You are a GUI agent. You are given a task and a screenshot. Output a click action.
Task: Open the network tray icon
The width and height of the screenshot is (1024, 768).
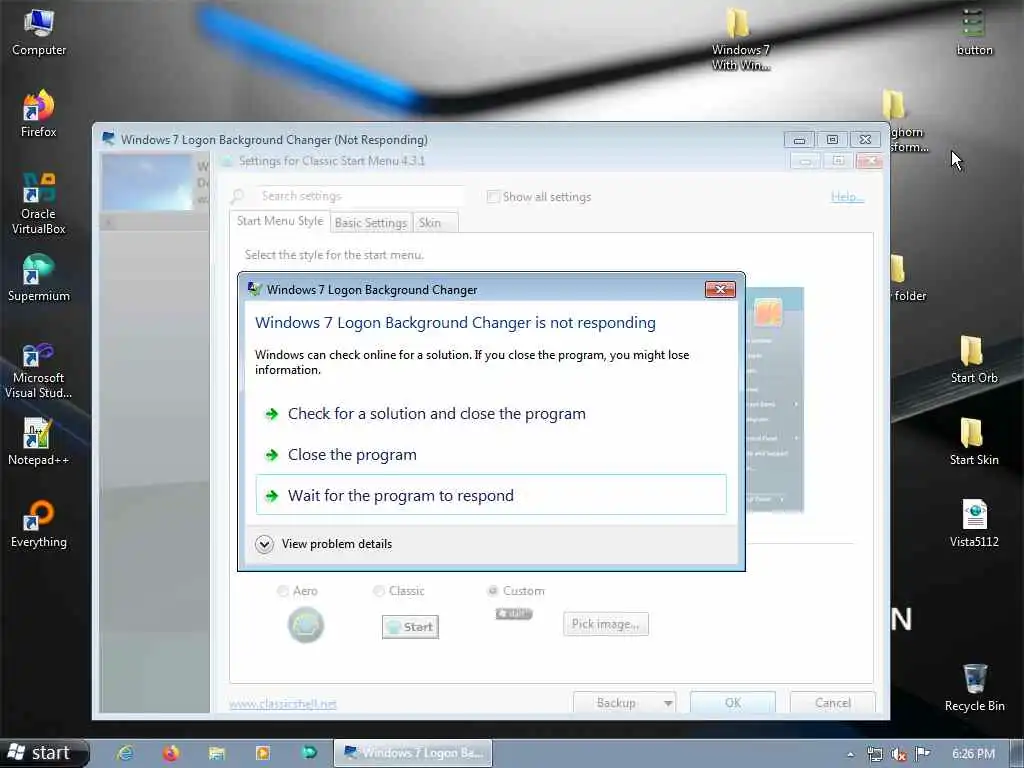click(x=874, y=754)
